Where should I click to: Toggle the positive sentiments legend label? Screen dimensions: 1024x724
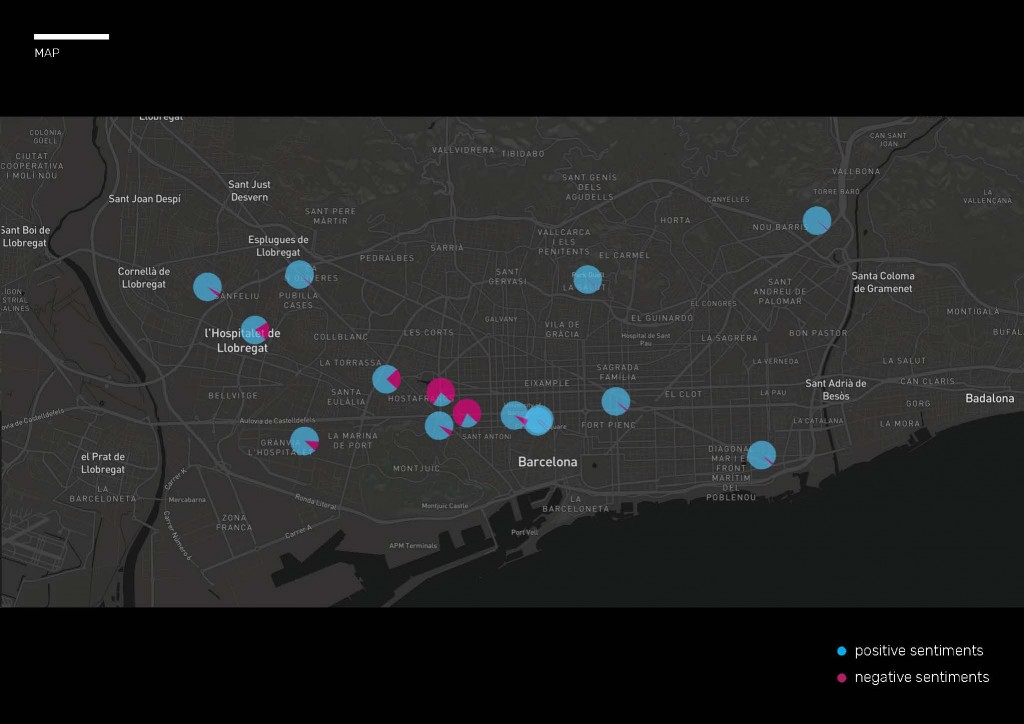[x=918, y=651]
